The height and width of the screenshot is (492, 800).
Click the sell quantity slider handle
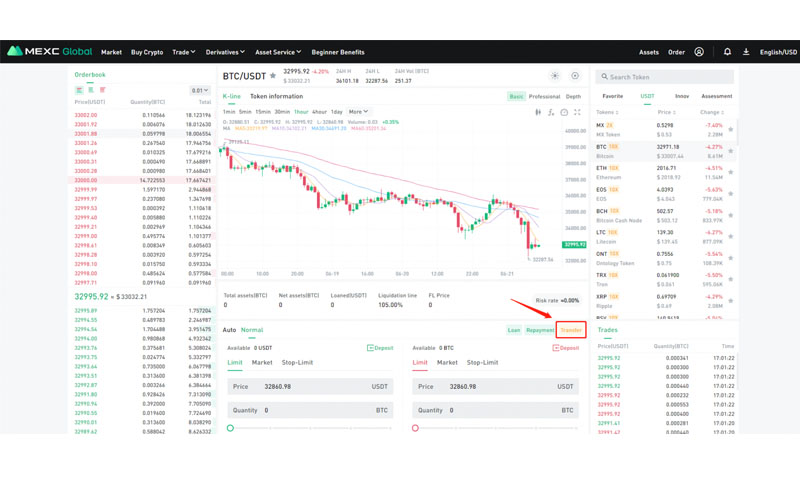click(415, 428)
